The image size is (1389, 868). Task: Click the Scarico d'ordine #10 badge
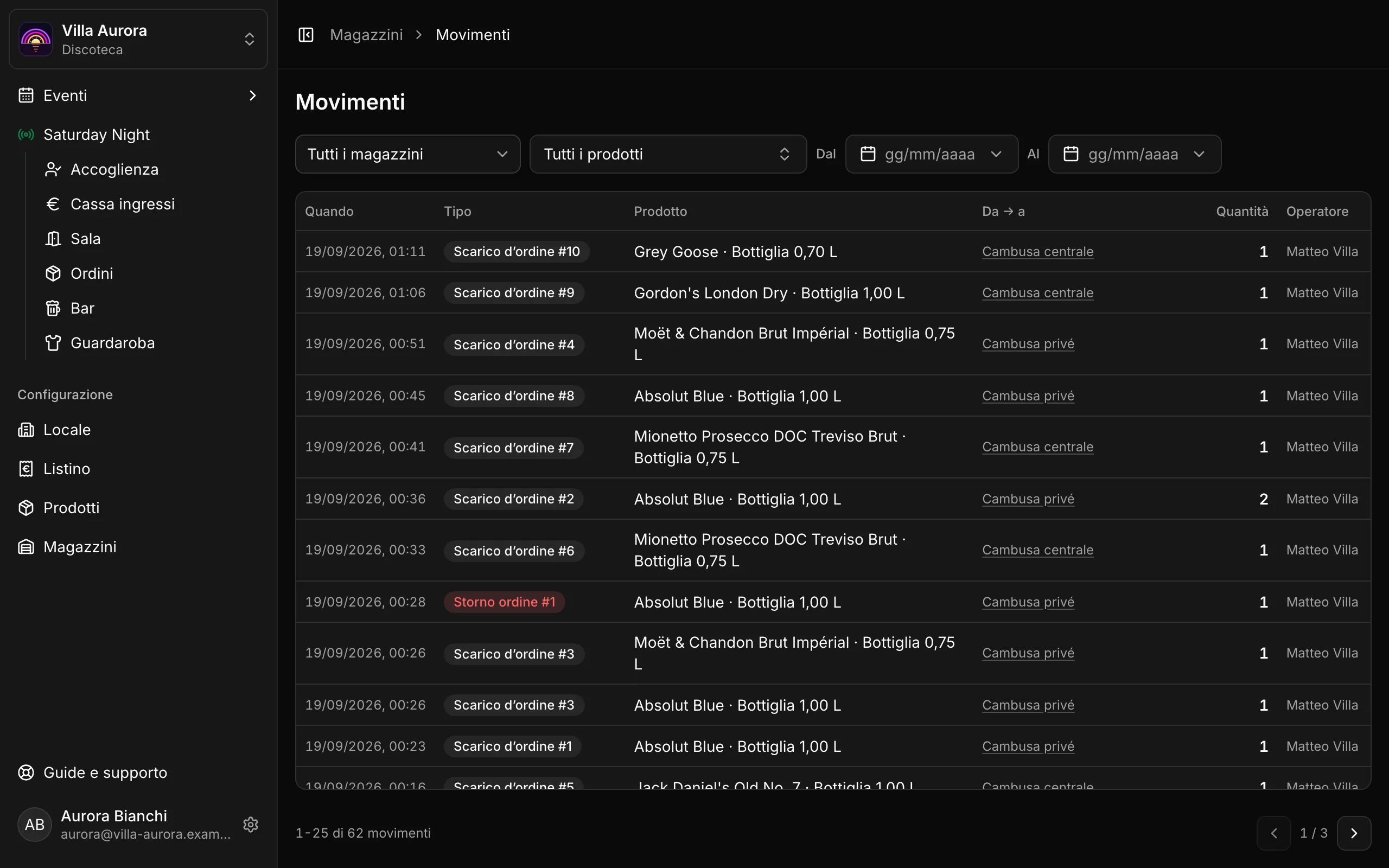pyautogui.click(x=517, y=251)
